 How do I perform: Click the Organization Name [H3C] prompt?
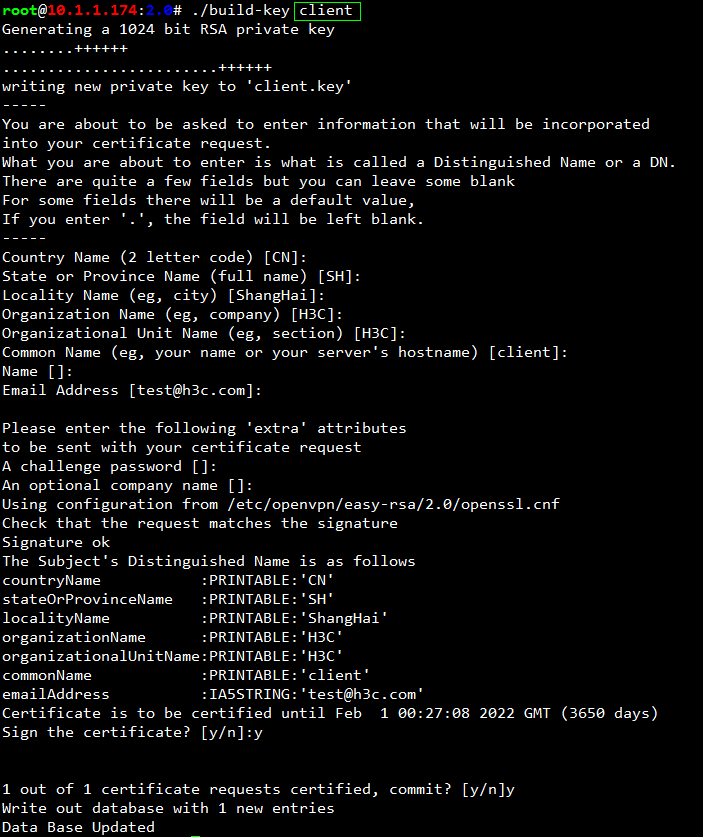172,314
